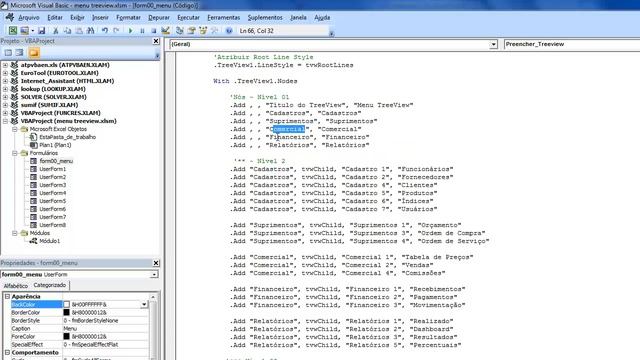This screenshot has height=360, width=640.
Task: Click the Redo arrow icon
Action: tap(116, 31)
